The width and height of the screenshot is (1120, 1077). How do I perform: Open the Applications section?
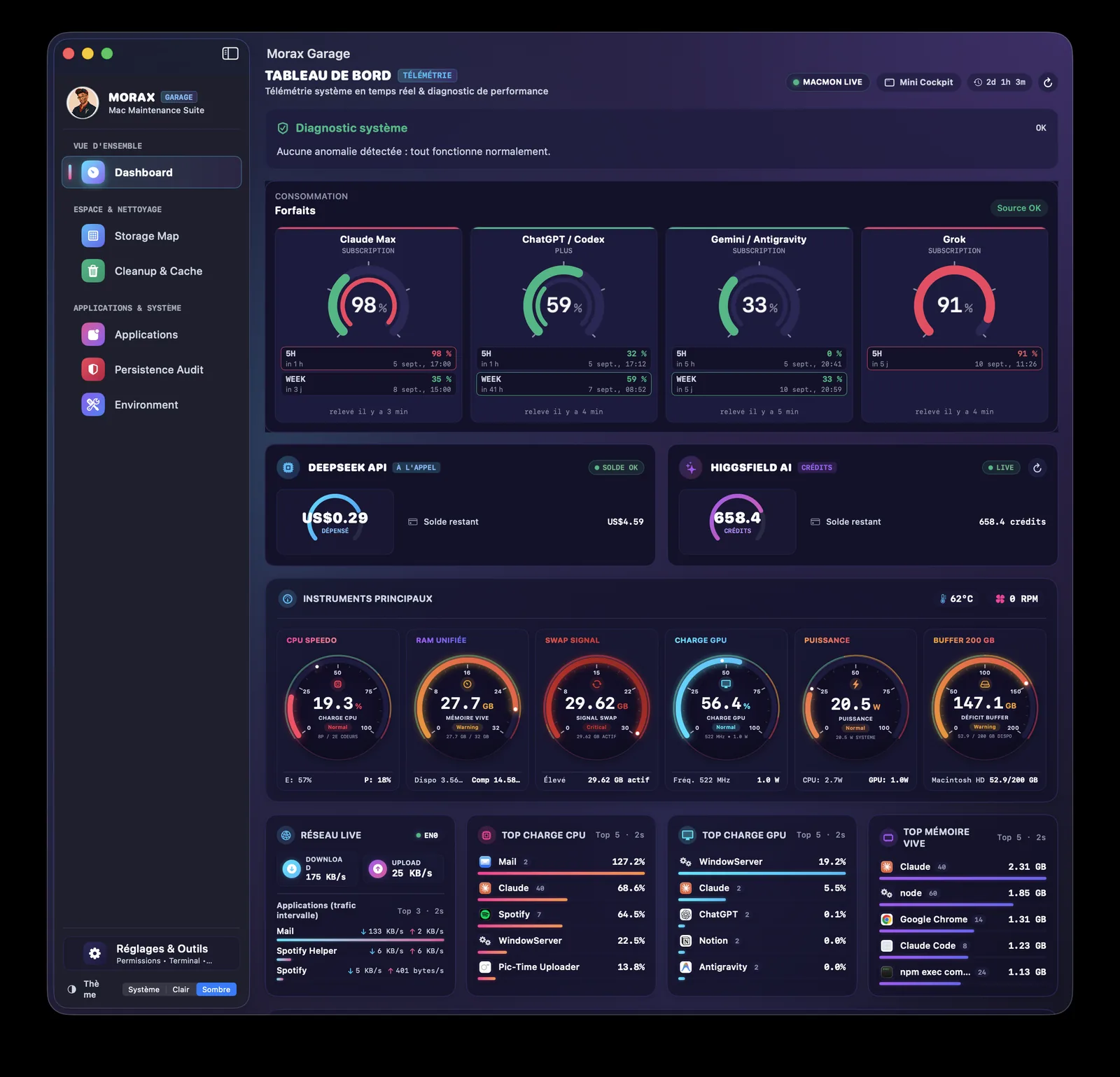click(152, 335)
